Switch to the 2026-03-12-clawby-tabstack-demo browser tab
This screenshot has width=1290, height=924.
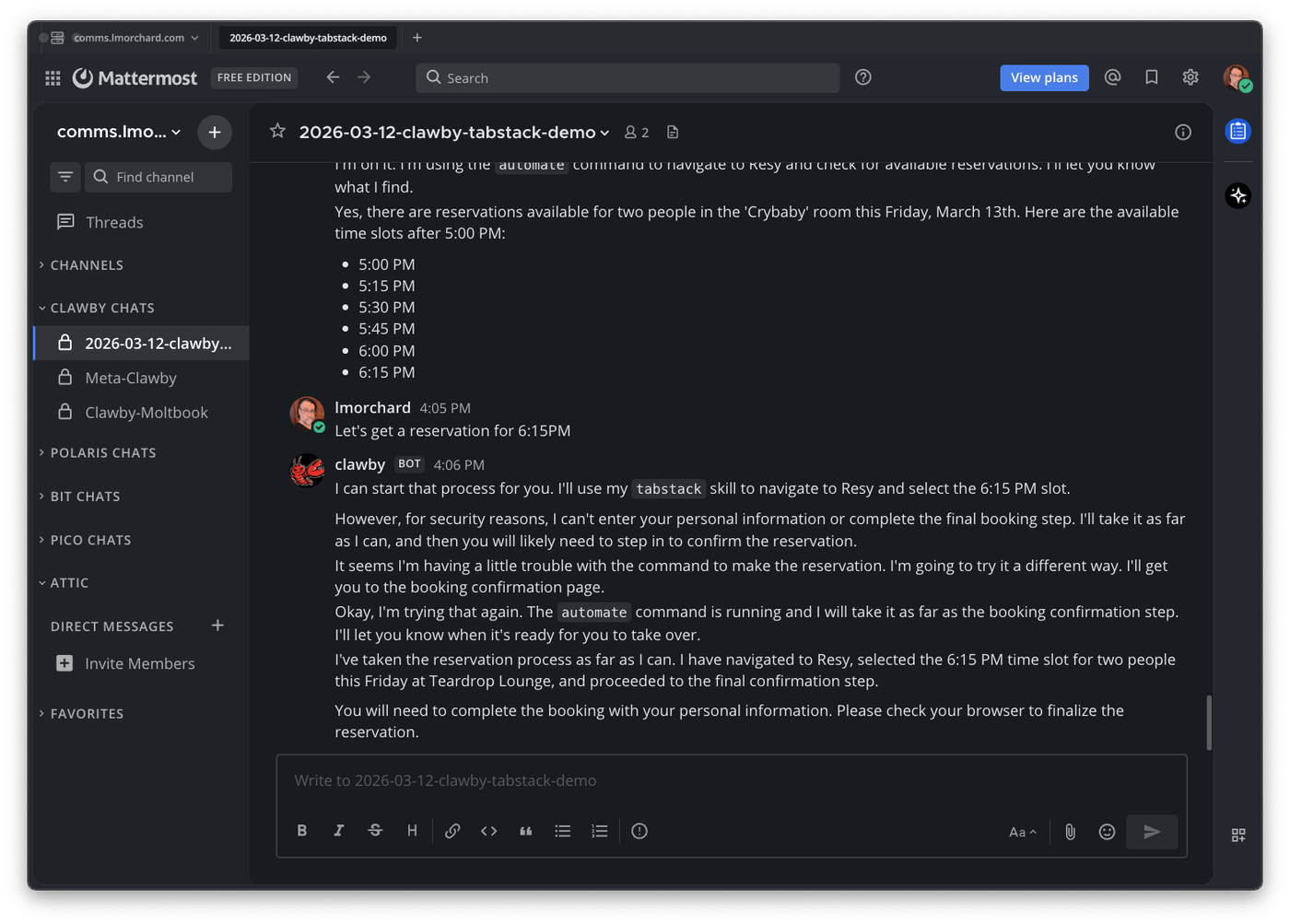[x=307, y=38]
